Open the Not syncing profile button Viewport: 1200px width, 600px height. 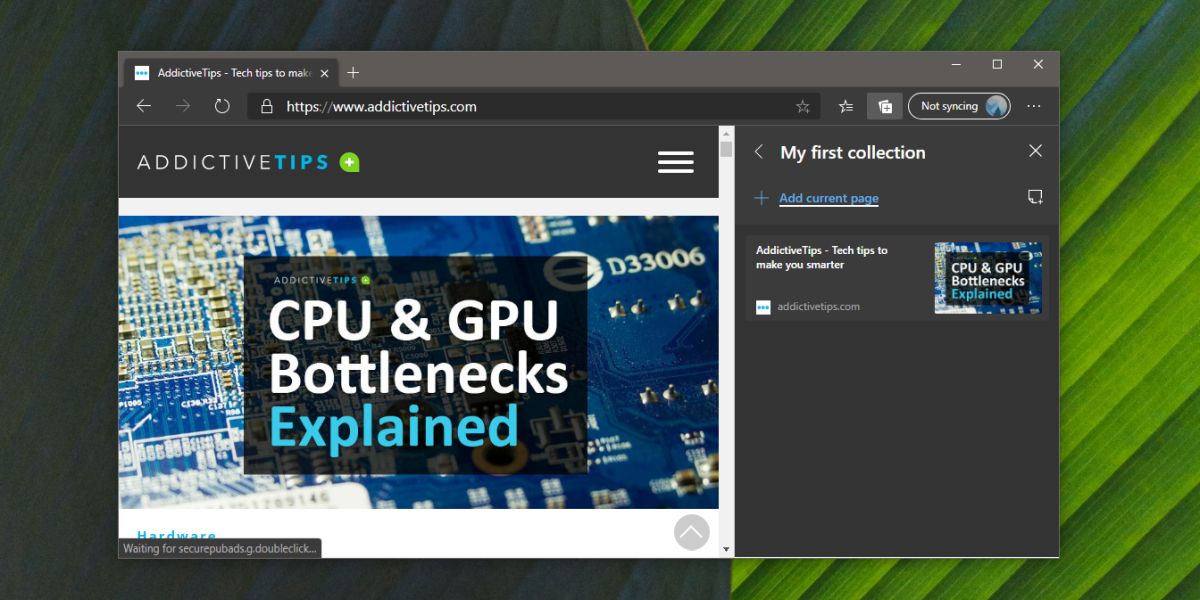[x=959, y=106]
